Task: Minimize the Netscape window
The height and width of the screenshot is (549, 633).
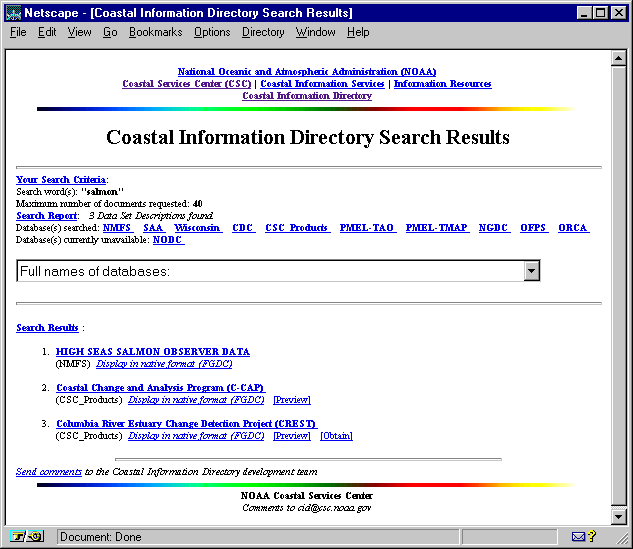Action: tap(583, 13)
